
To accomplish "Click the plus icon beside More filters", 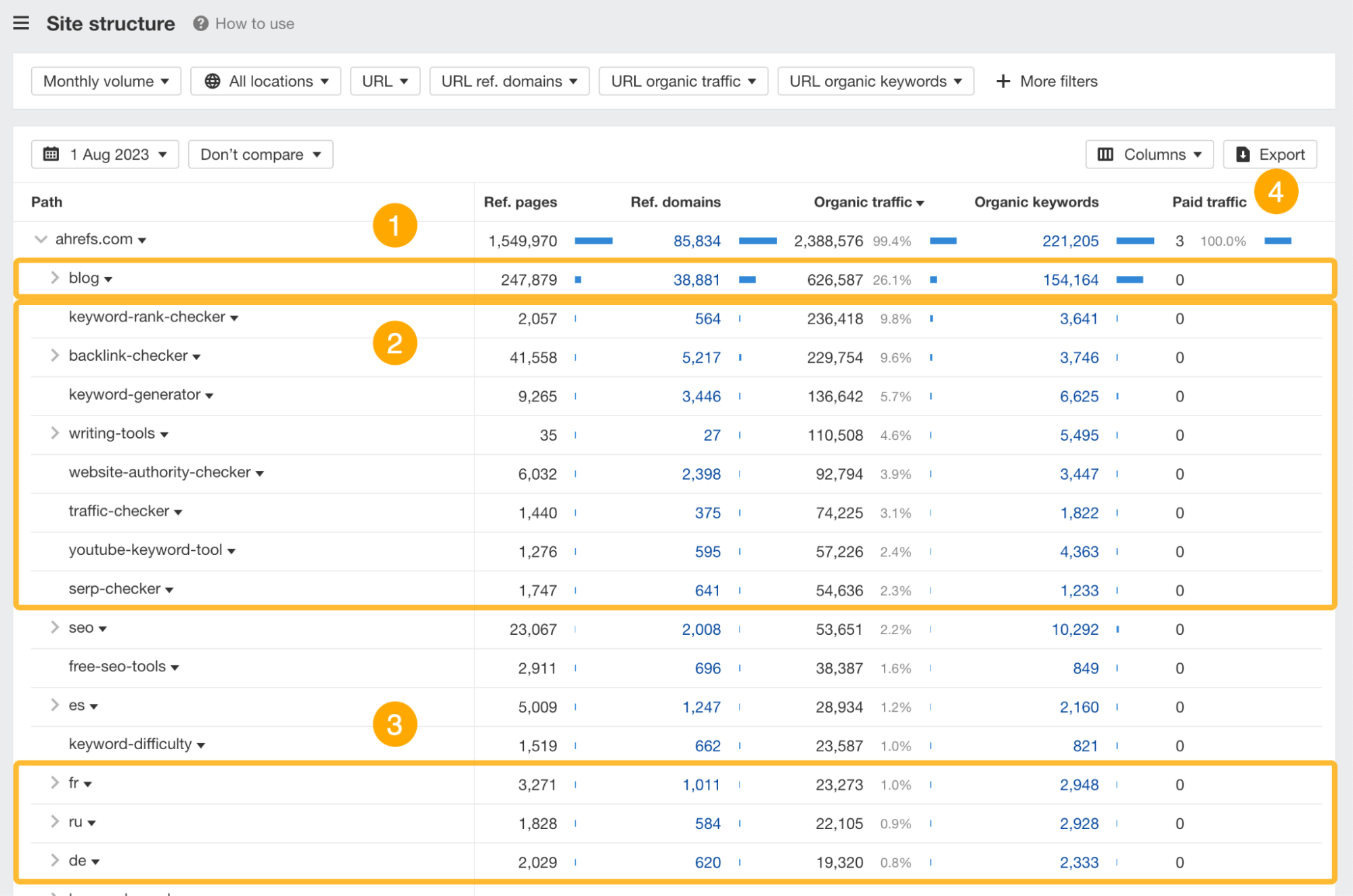I will coord(1002,81).
